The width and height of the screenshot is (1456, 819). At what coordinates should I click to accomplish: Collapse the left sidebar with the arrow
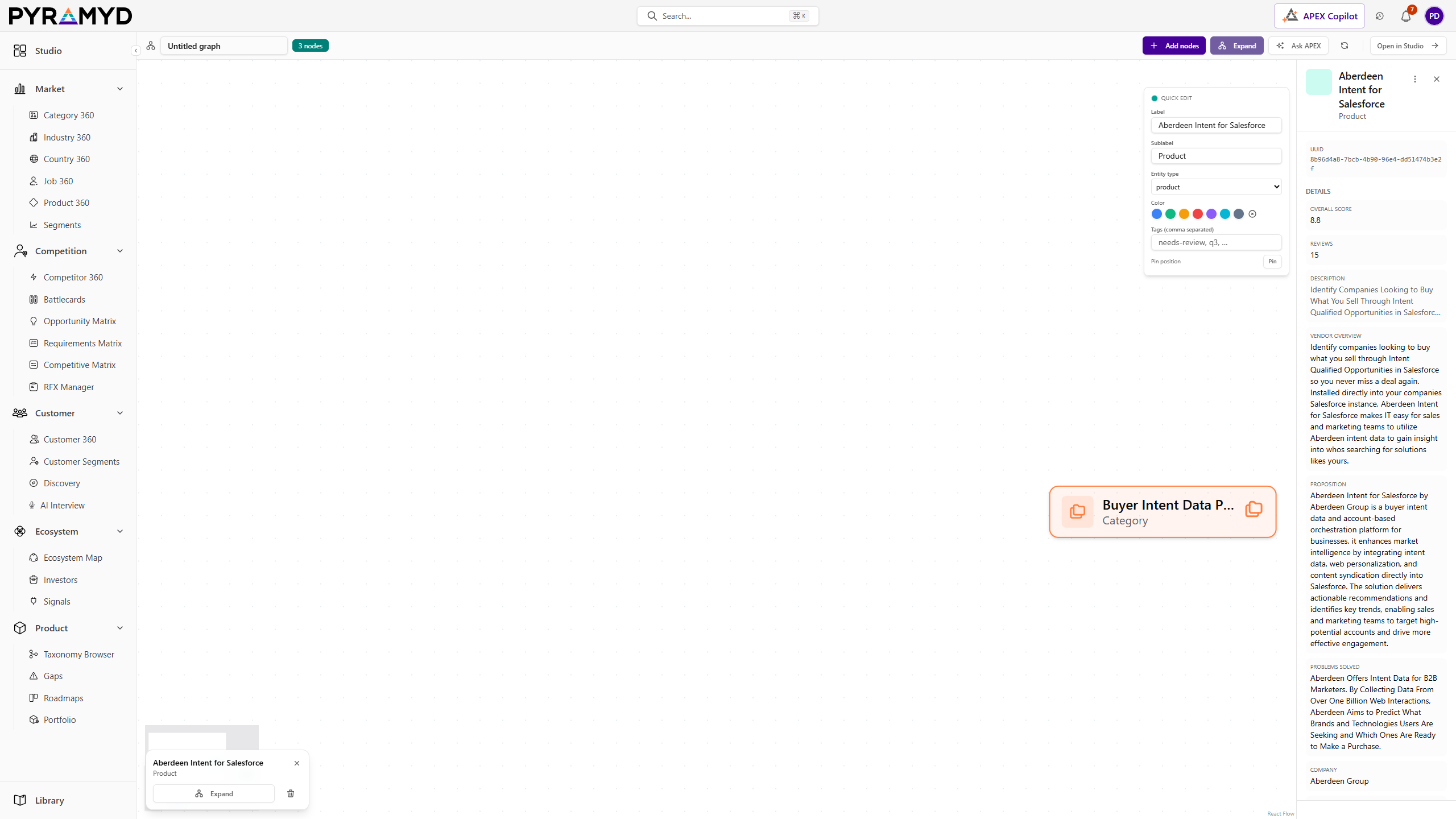coord(136,51)
